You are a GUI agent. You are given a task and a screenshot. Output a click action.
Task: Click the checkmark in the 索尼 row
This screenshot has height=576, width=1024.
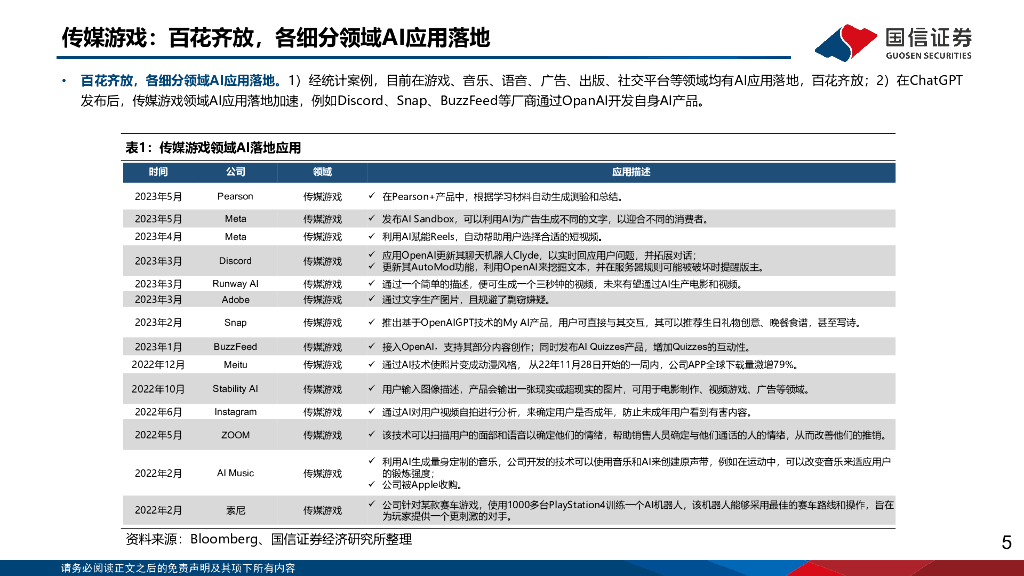[371, 505]
